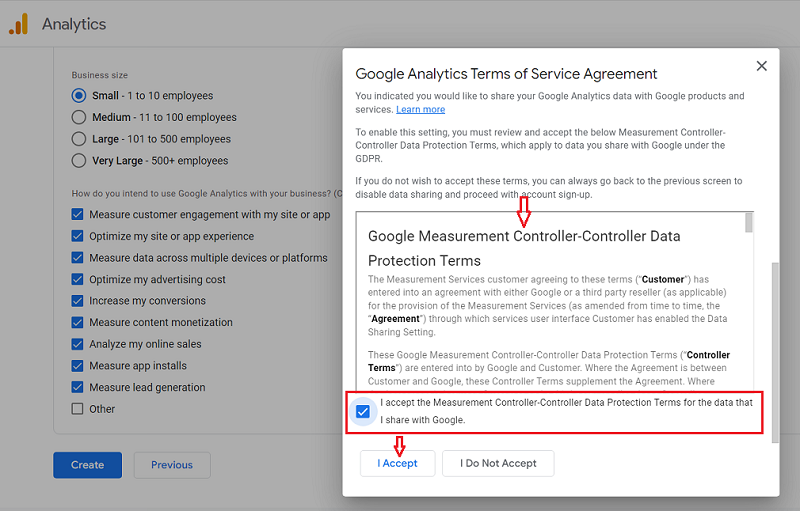Toggle Measure data across multiple devices
Screen dimensions: 800x511
click(x=77, y=258)
